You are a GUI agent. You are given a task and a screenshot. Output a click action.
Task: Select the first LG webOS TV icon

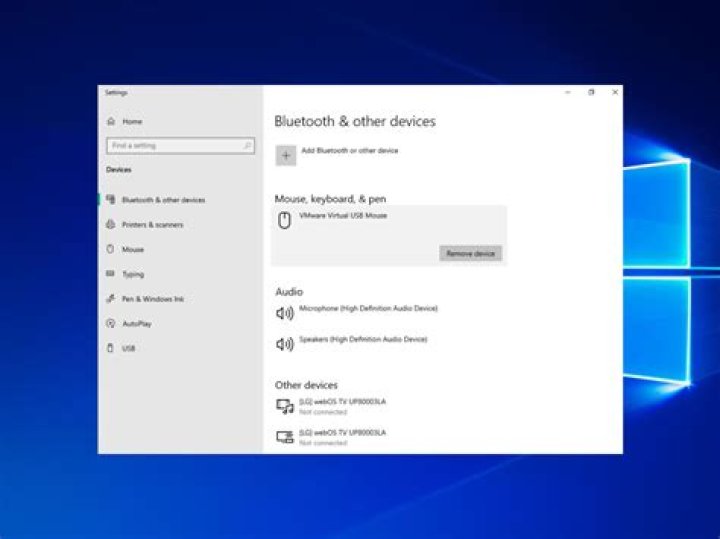tap(285, 406)
